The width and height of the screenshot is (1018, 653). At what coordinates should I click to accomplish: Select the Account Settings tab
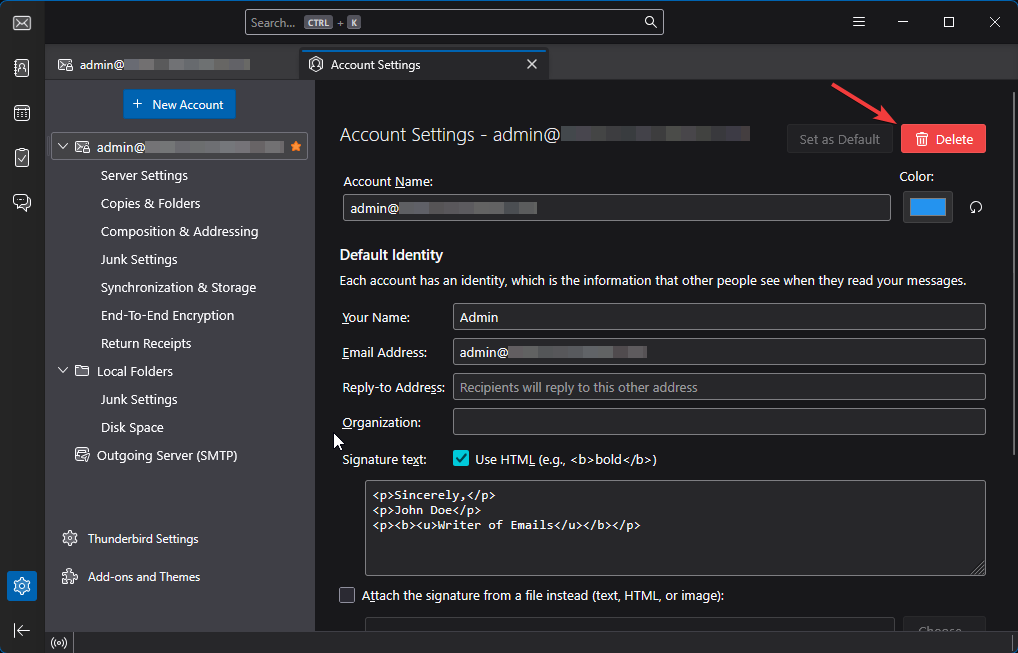[x=424, y=64]
